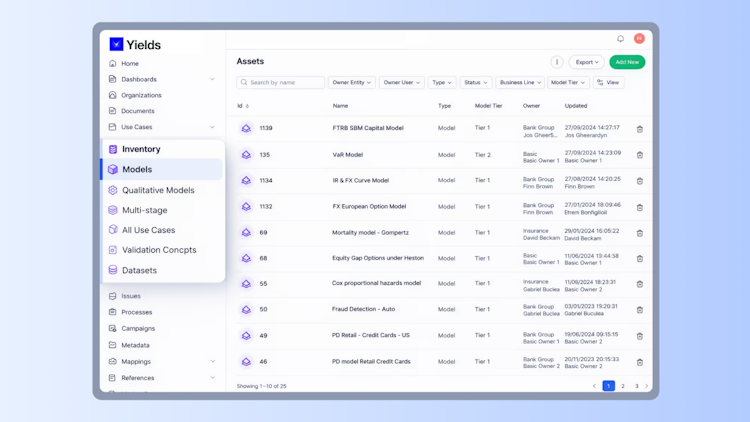The width and height of the screenshot is (750, 422).
Task: Delete the Mortality model - Gompertz row
Action: (x=640, y=233)
